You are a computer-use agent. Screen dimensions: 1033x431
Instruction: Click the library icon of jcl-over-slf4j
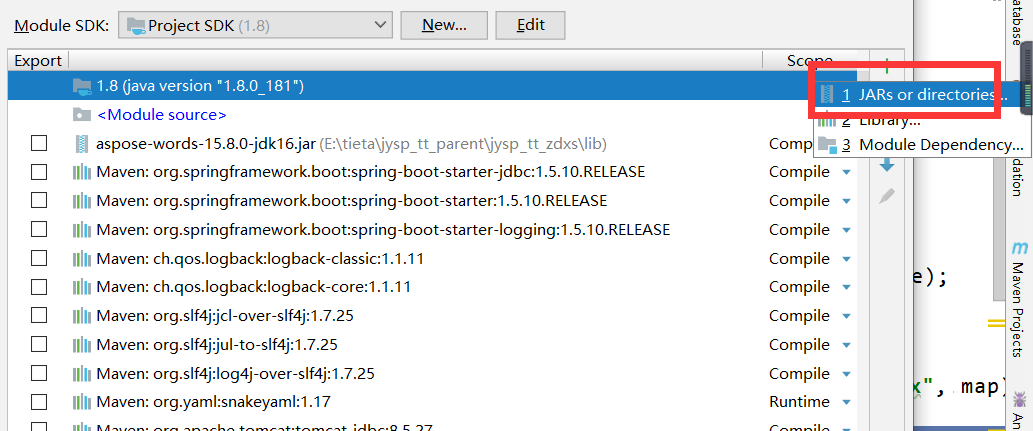pyautogui.click(x=82, y=316)
